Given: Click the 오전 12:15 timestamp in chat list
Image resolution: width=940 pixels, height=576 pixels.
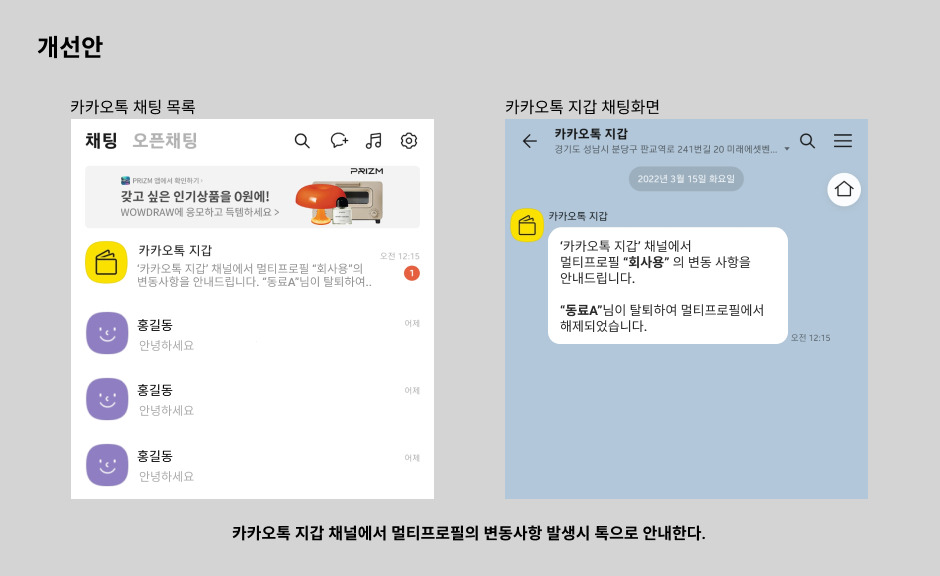Looking at the screenshot, I should (400, 256).
